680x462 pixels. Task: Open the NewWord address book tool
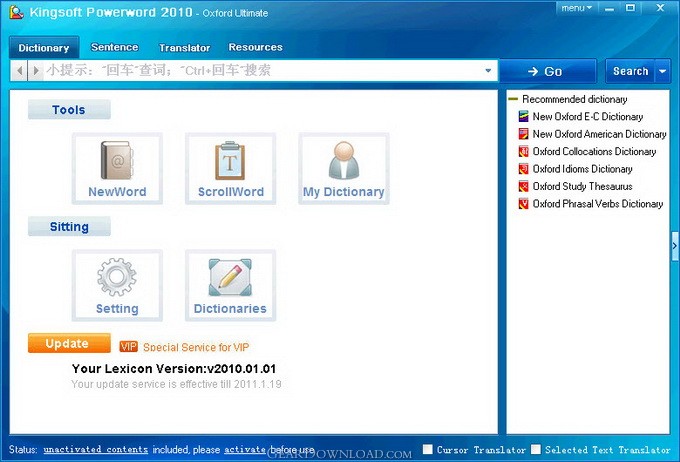click(117, 168)
